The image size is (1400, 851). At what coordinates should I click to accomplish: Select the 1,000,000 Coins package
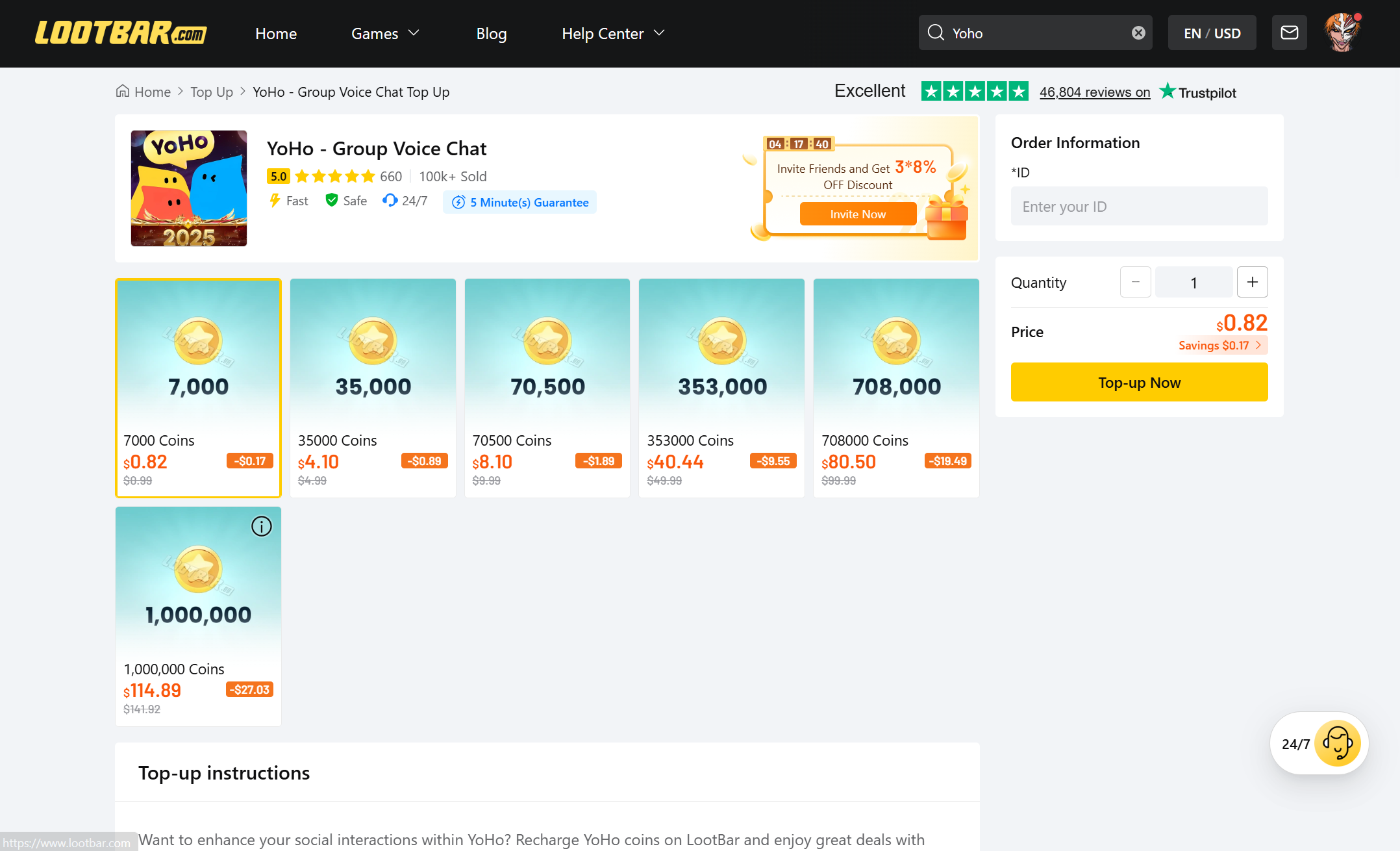(198, 616)
